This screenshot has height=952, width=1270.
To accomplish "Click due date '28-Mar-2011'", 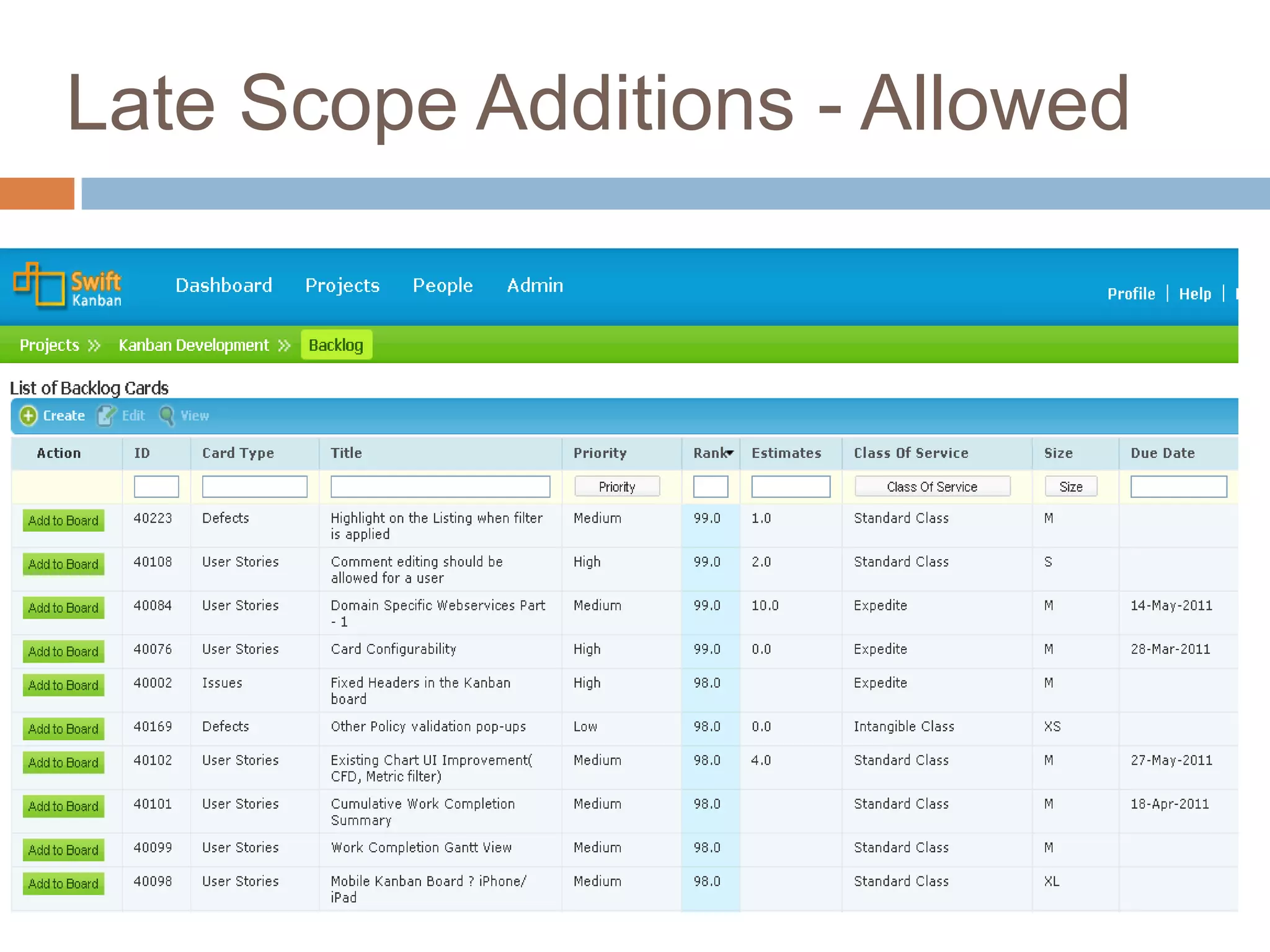I will [1170, 649].
